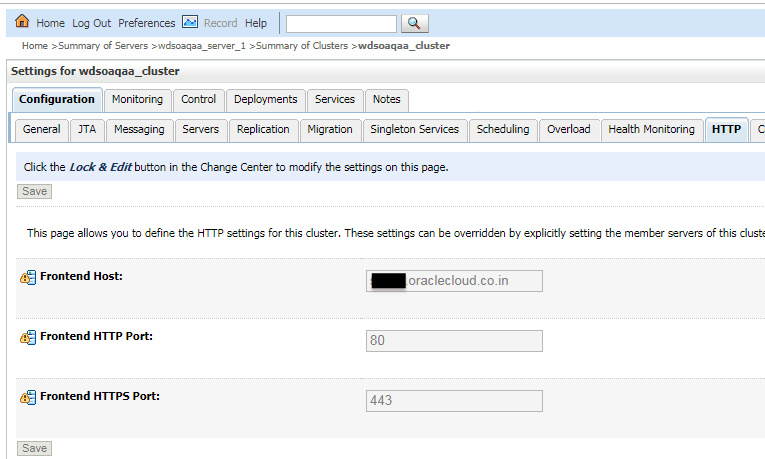Click the Record link
This screenshot has width=765, height=459.
(221, 23)
